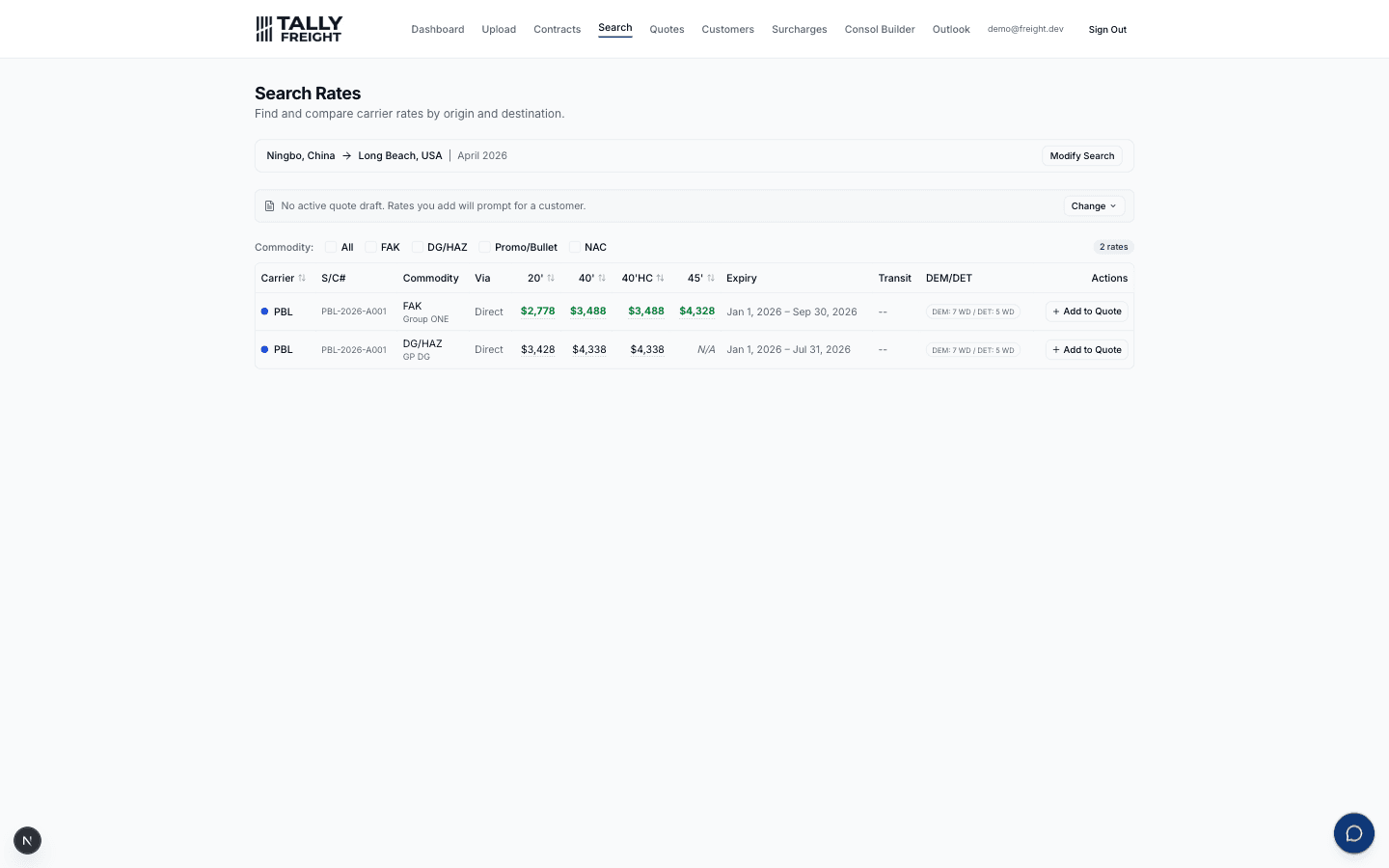Screen dimensions: 1389x868
Task: Sort by 45' container prices using sort arrows
Action: click(711, 278)
